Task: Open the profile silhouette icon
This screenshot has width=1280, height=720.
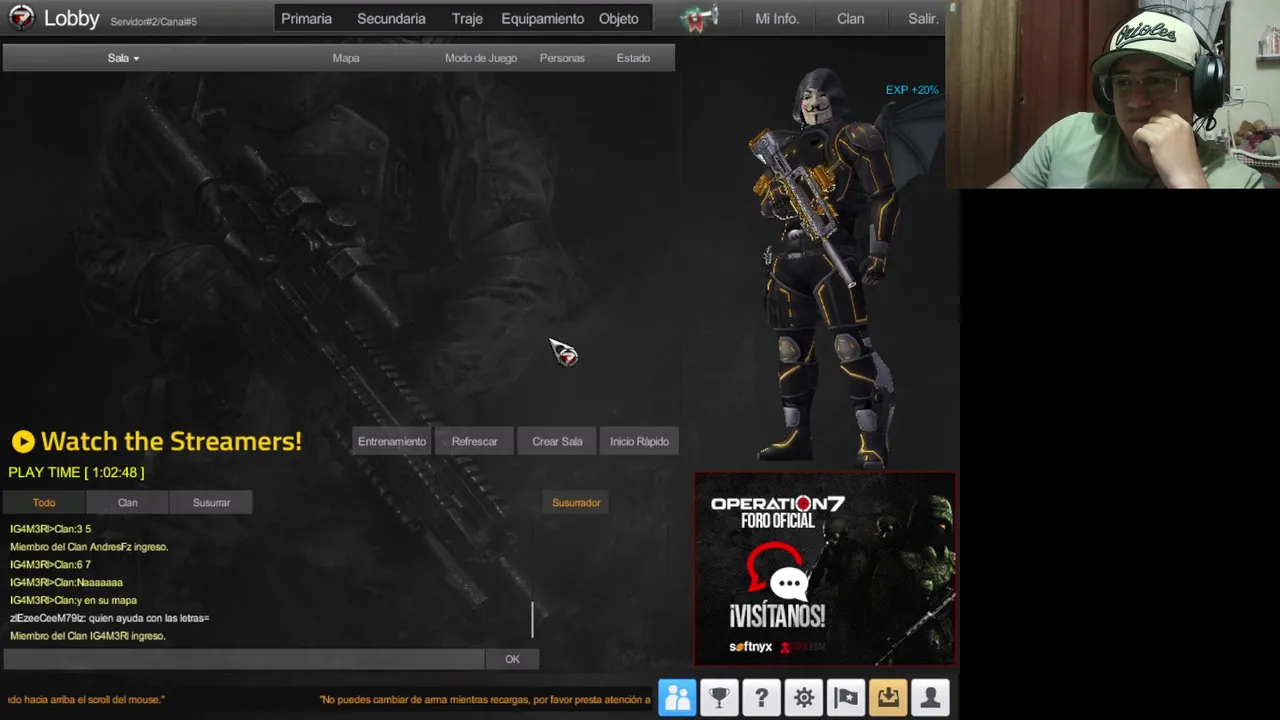Action: pyautogui.click(x=930, y=697)
